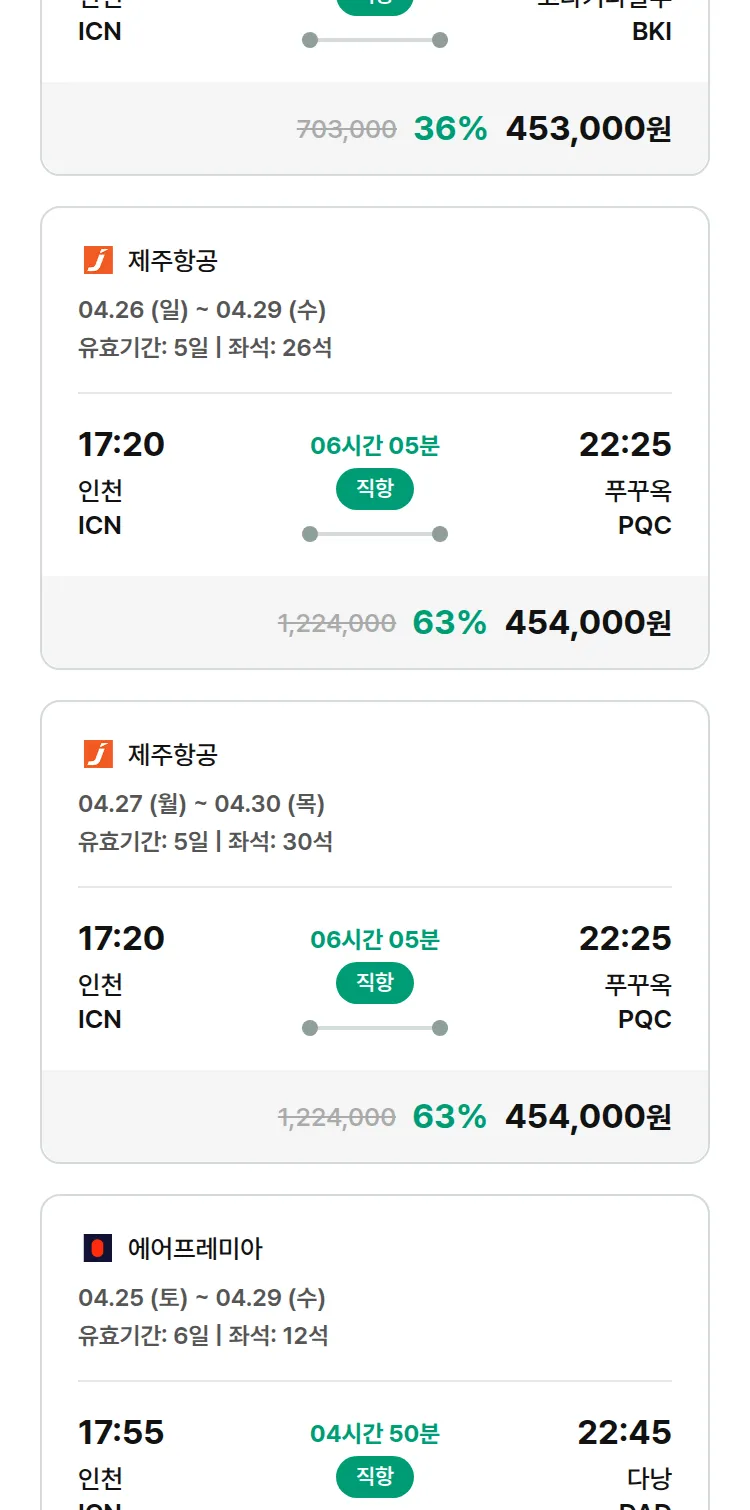The image size is (750, 1510).
Task: Click 63% discount on 04.26 flight card
Action: click(449, 623)
